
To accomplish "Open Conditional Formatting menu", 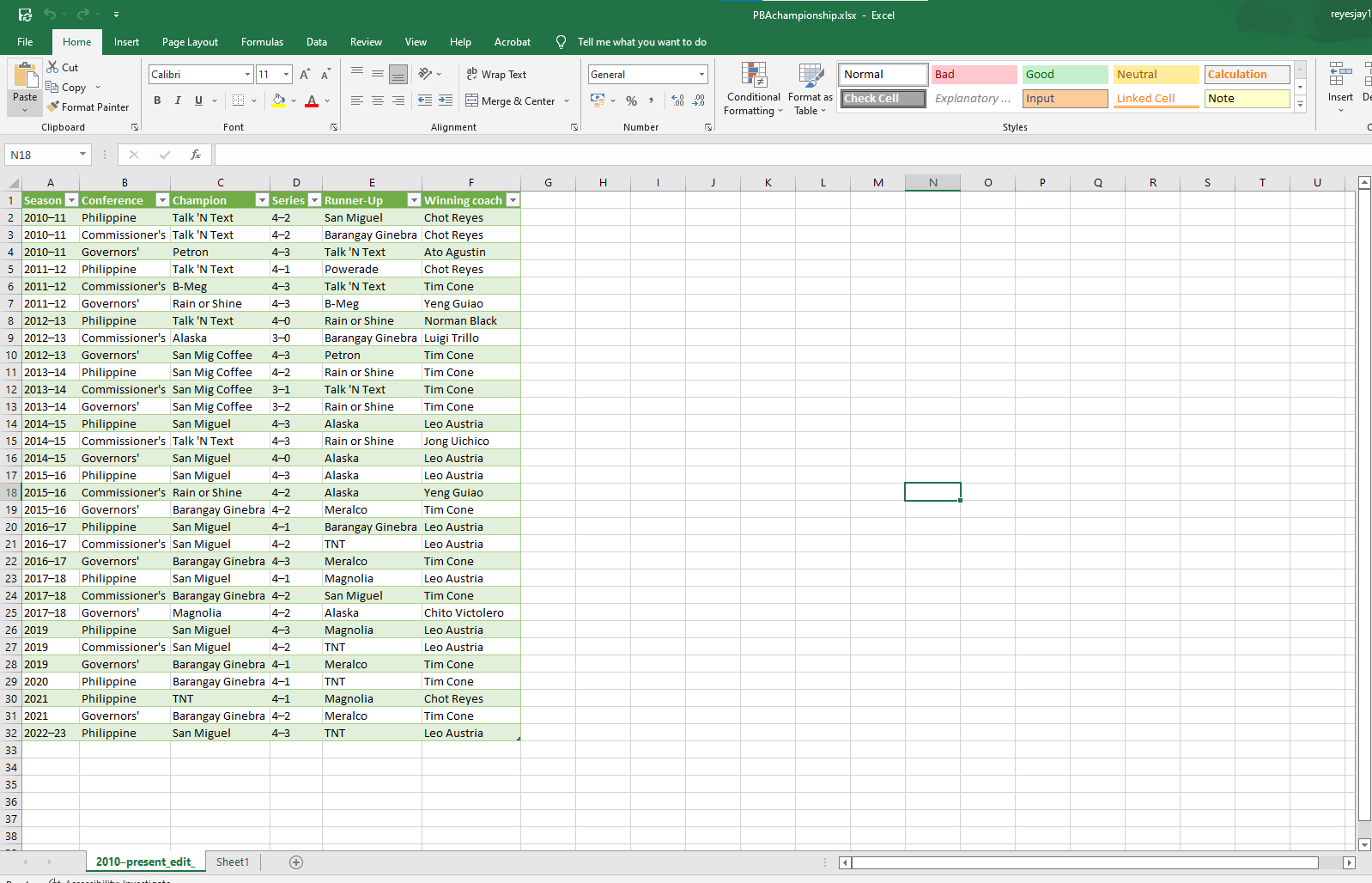I will [753, 88].
